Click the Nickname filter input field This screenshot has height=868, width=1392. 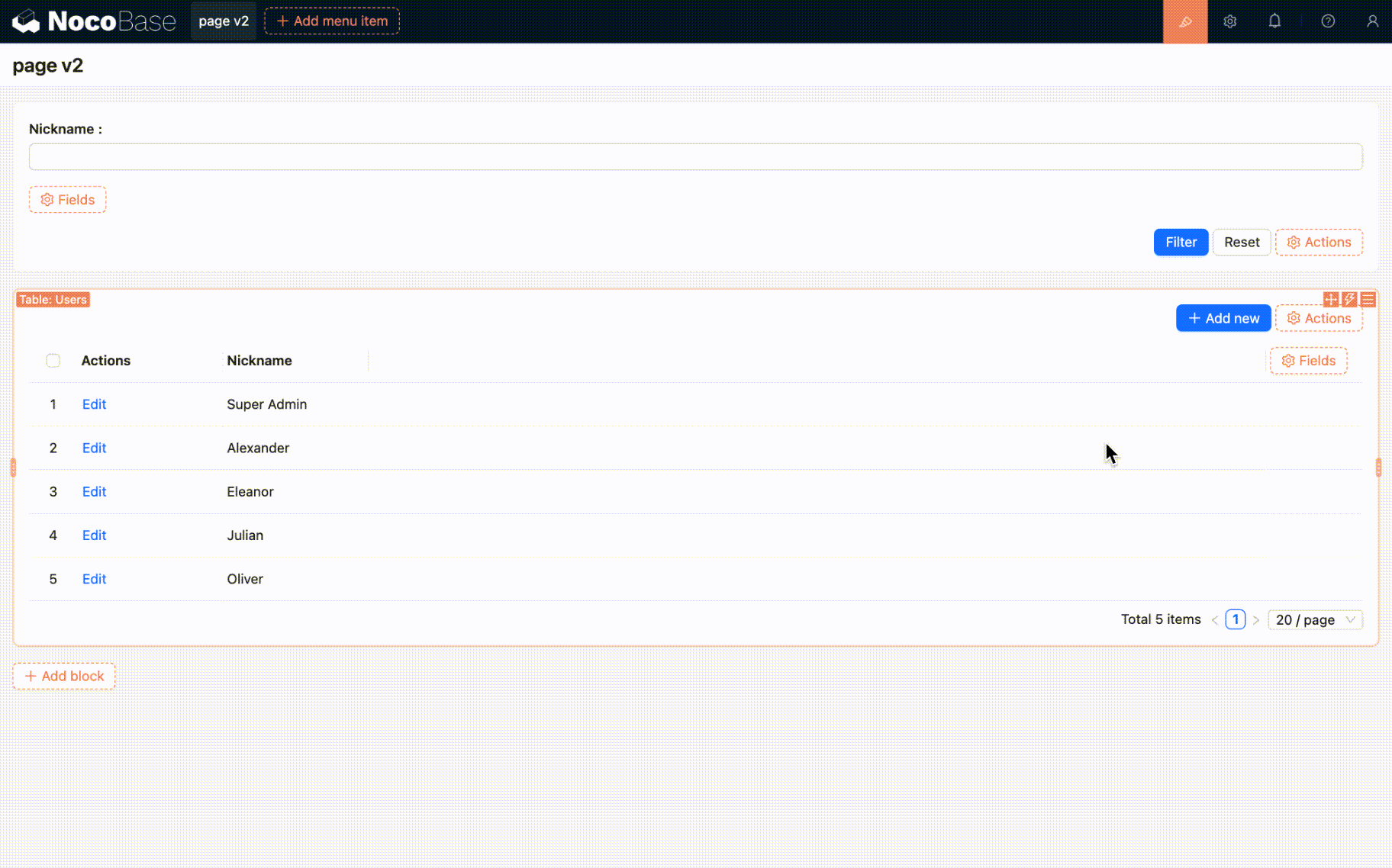(x=695, y=157)
